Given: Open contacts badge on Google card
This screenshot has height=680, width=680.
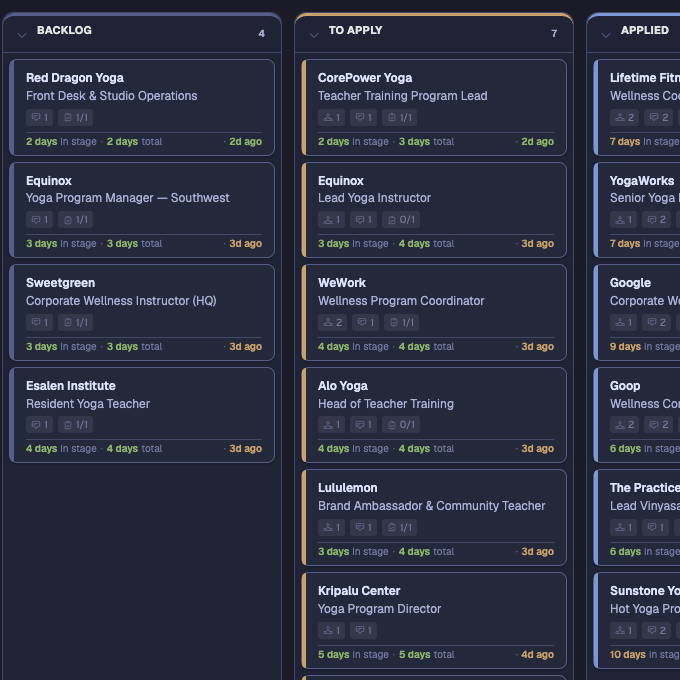Looking at the screenshot, I should 624,322.
